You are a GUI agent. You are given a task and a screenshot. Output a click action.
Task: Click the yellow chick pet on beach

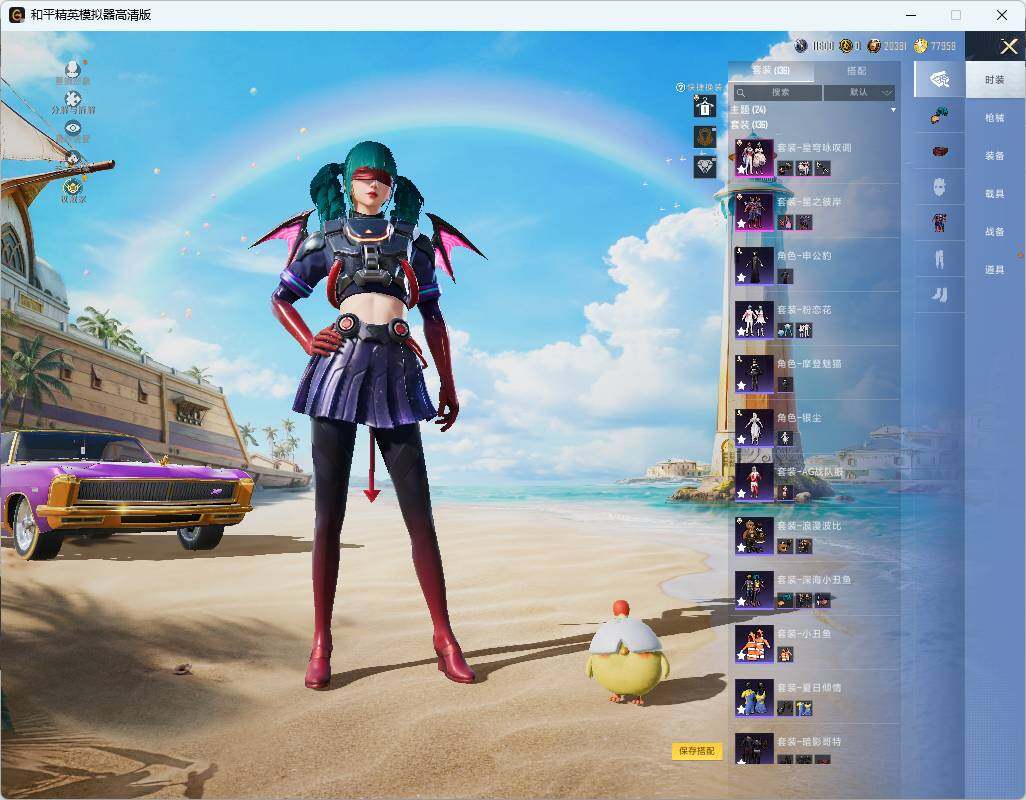(626, 654)
